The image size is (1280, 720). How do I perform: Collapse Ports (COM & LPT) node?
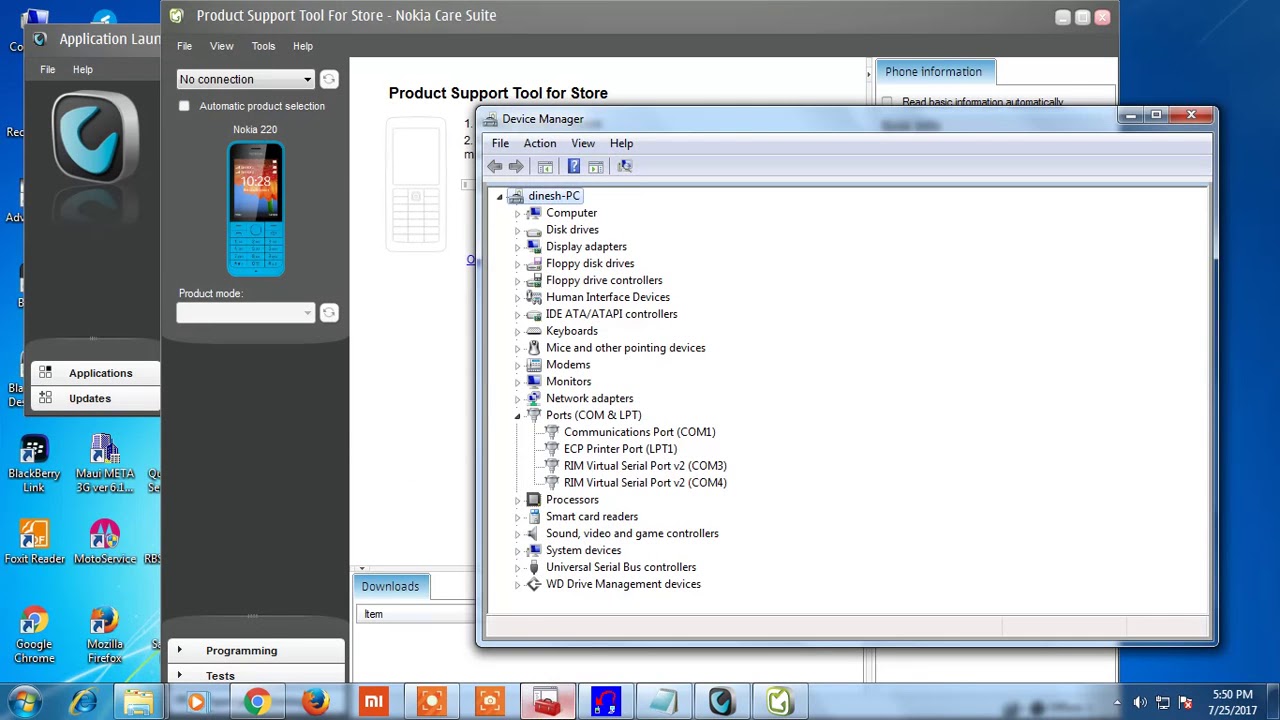(x=518, y=415)
